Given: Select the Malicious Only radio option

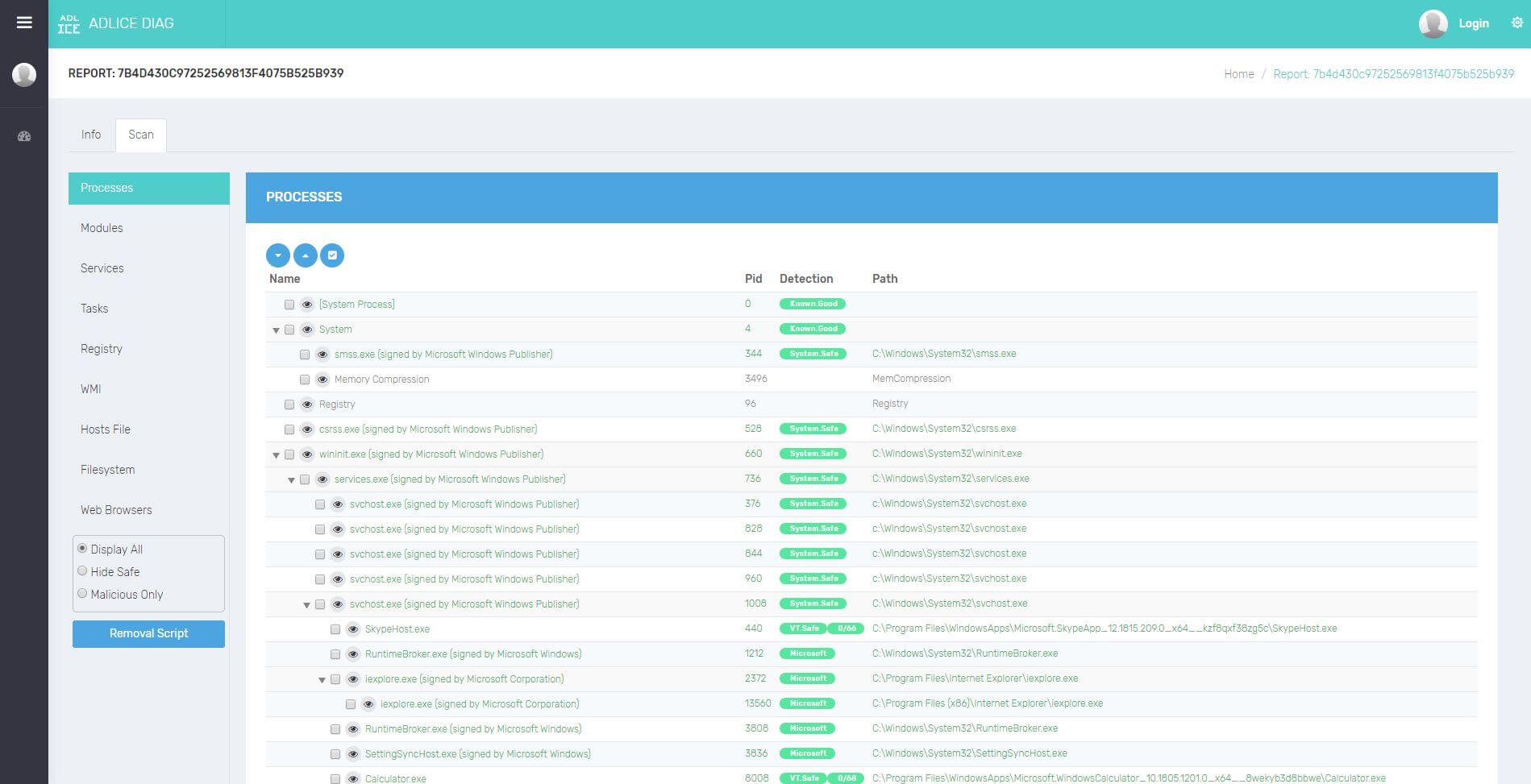Looking at the screenshot, I should [x=82, y=594].
